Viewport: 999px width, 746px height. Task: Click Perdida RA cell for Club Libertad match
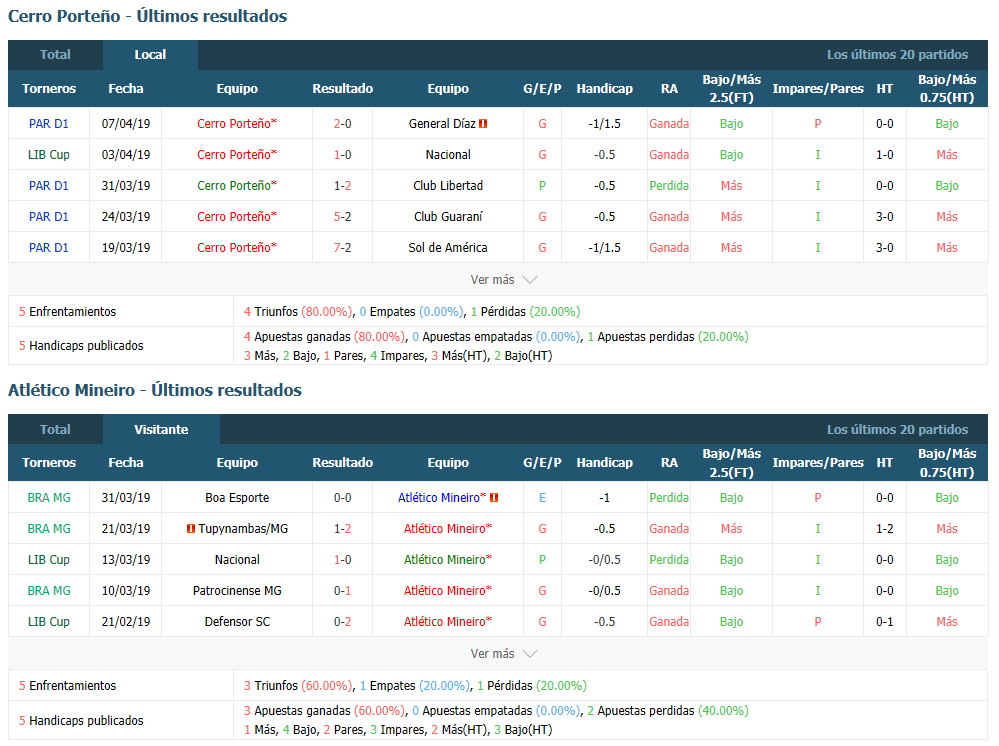pos(669,186)
